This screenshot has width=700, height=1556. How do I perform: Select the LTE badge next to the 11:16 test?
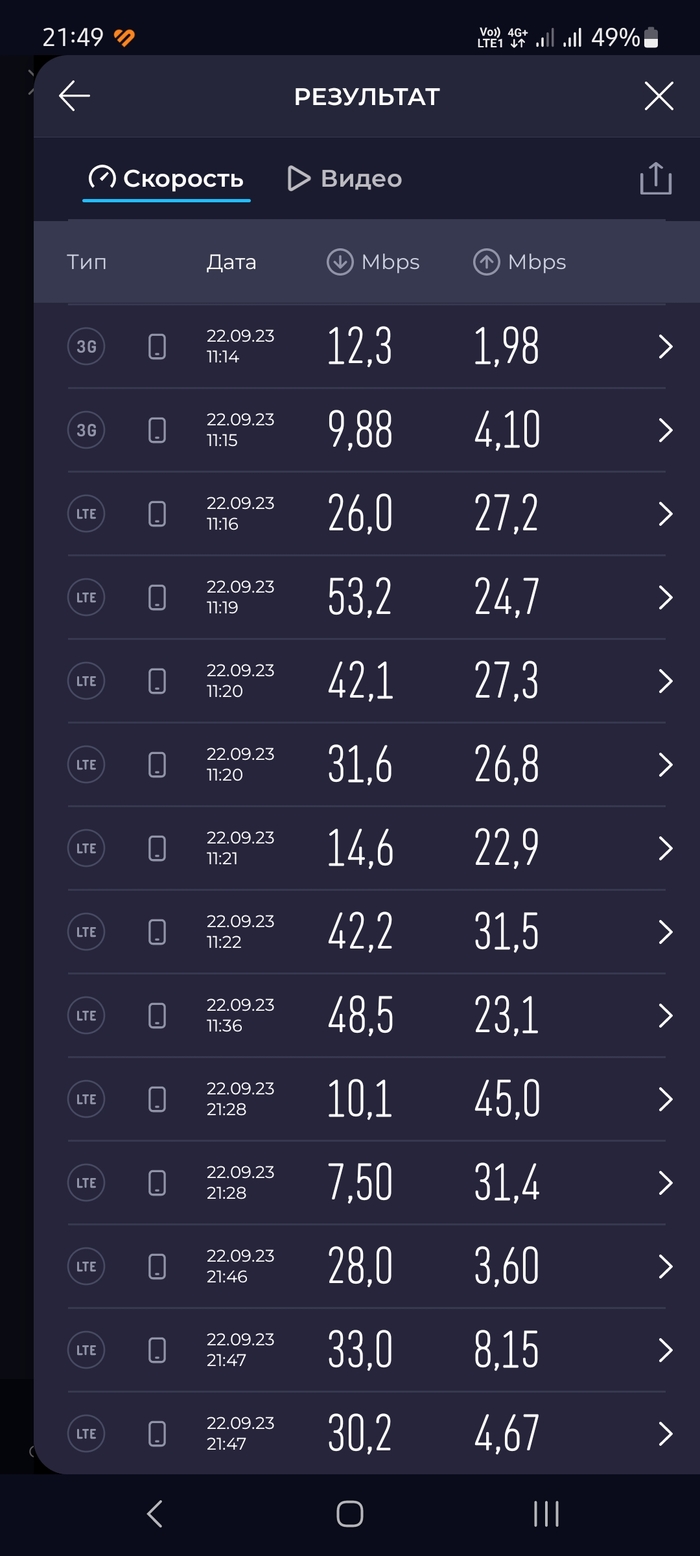86,513
